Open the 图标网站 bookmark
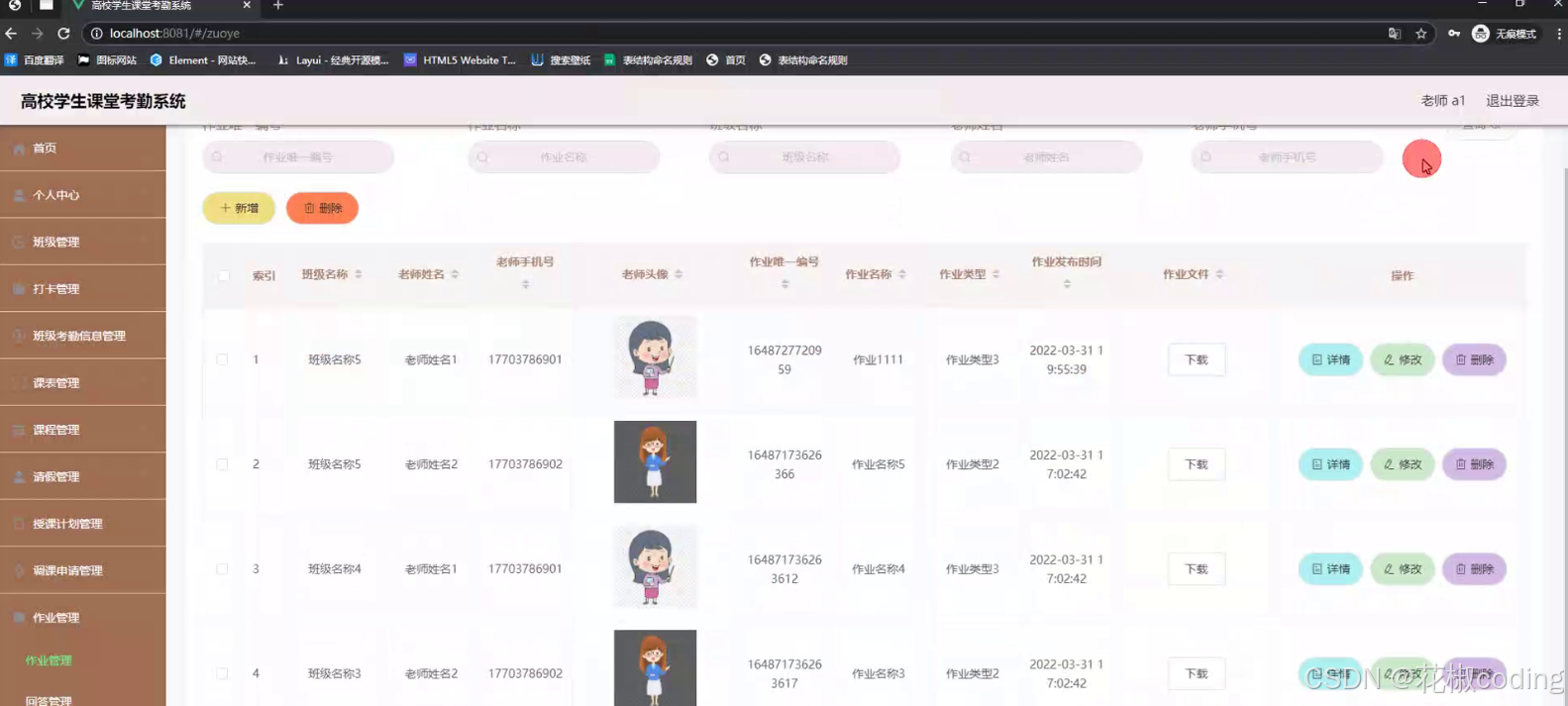This screenshot has height=706, width=1568. coord(107,60)
